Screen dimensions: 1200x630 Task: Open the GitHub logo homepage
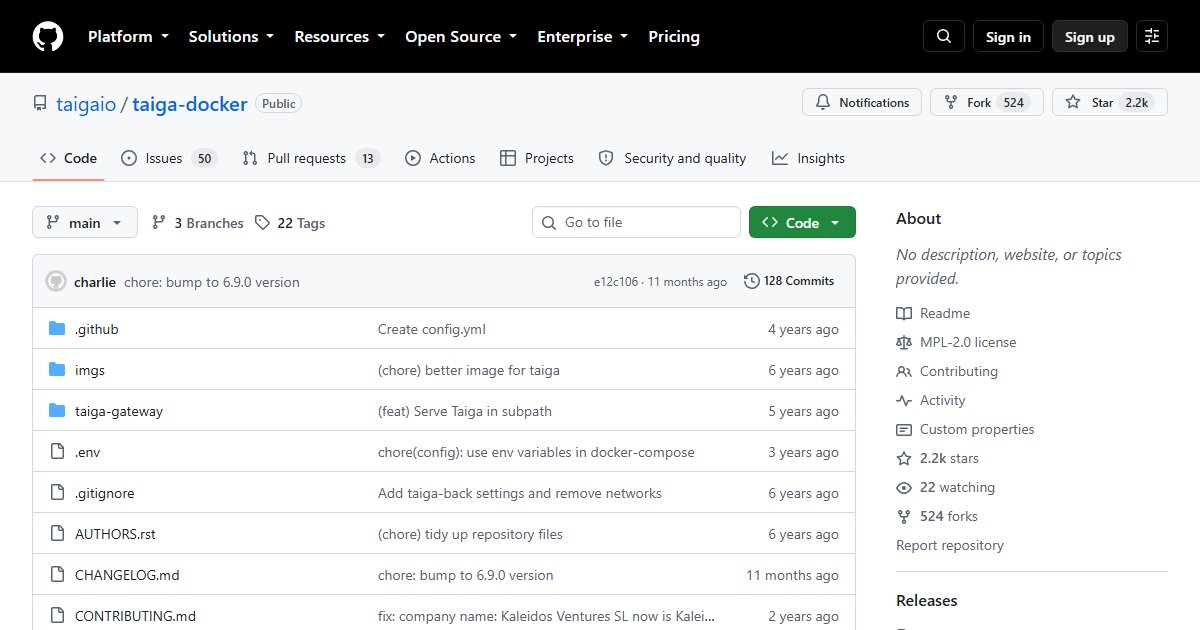pyautogui.click(x=48, y=37)
